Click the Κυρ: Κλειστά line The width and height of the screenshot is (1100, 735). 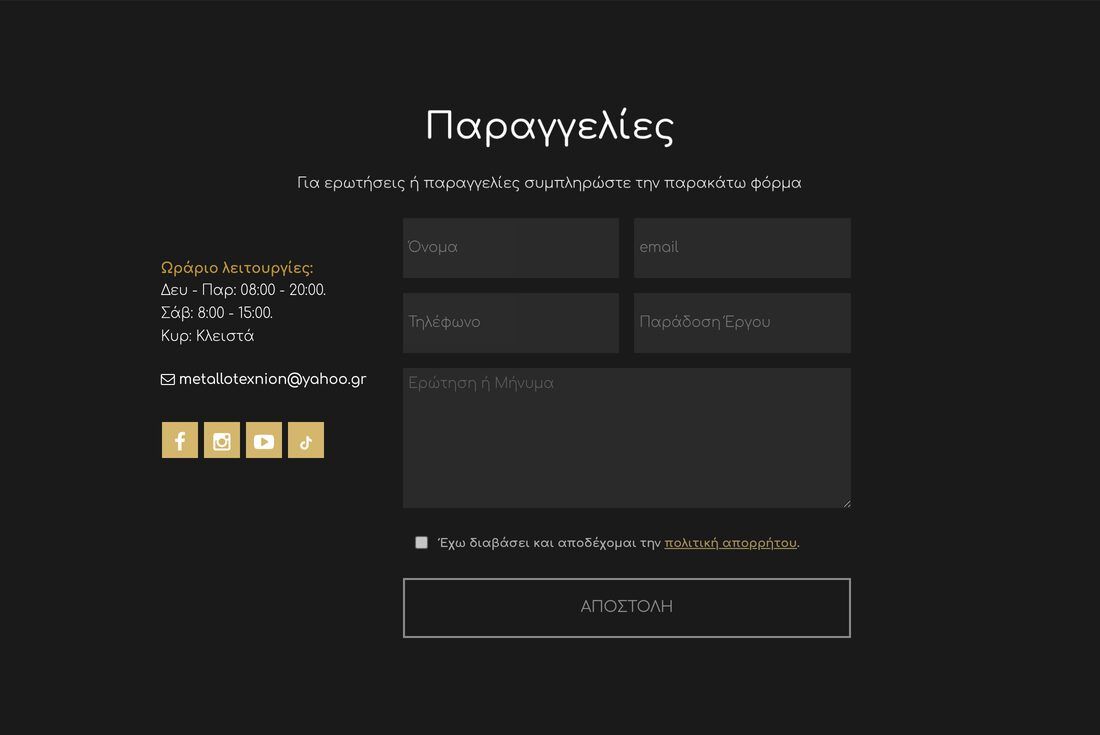(207, 336)
